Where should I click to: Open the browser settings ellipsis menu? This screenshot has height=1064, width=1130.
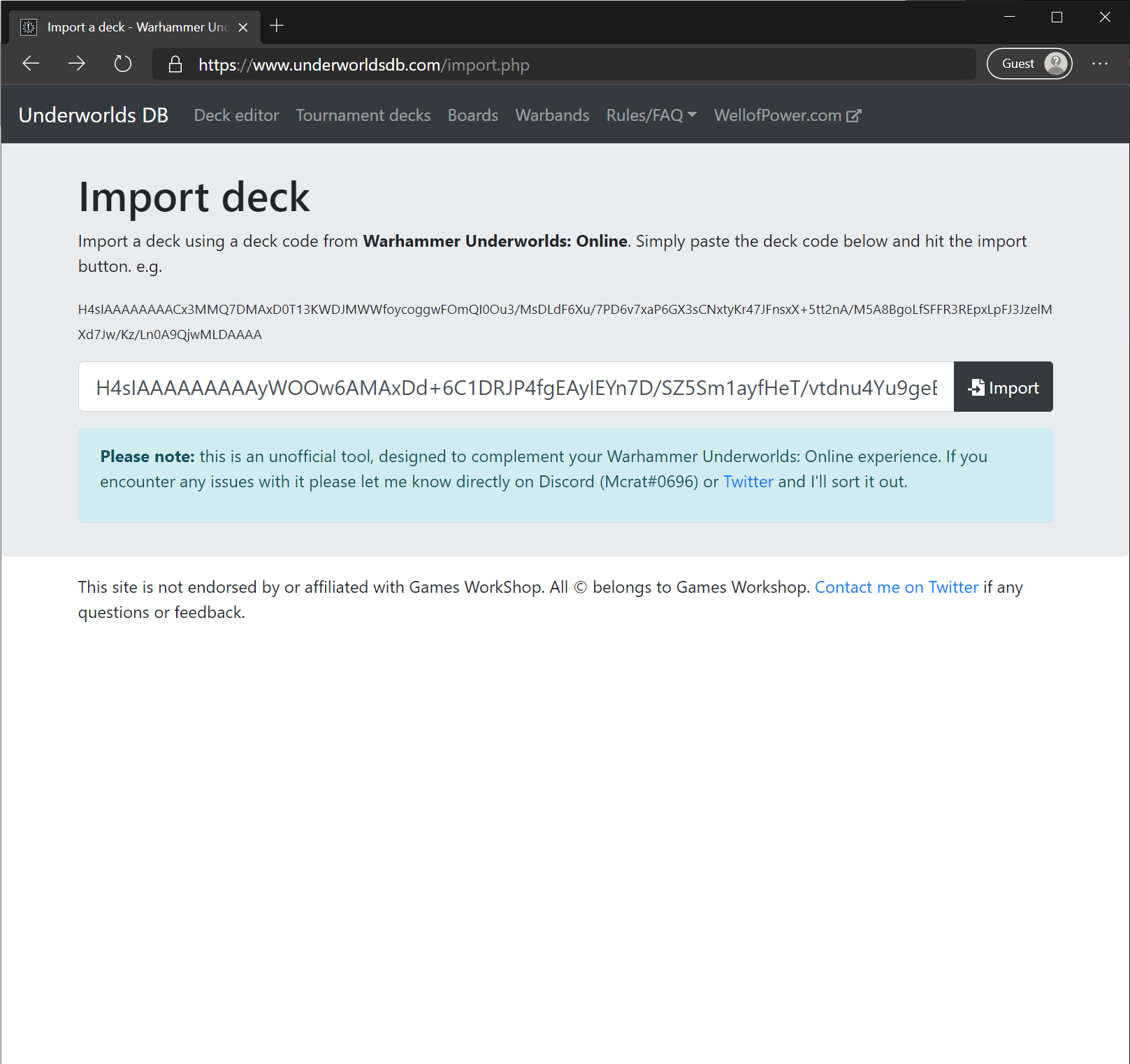1099,64
